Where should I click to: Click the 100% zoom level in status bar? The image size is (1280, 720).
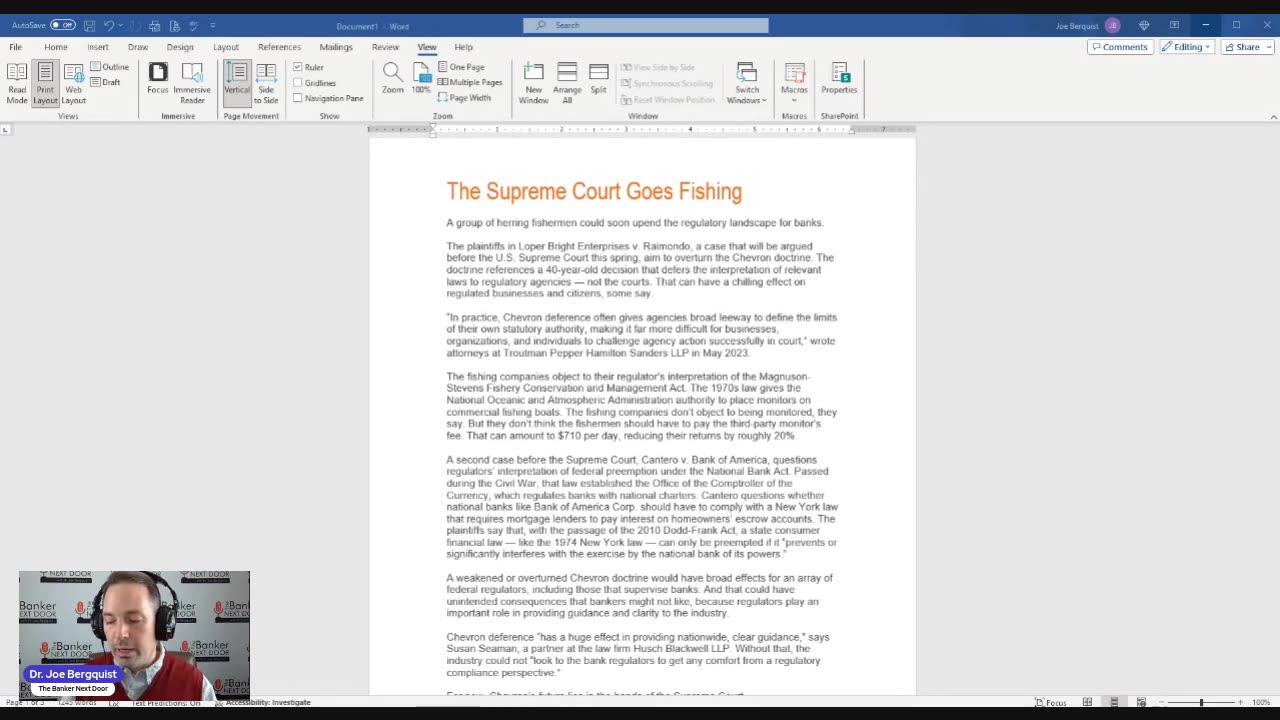coord(1261,702)
